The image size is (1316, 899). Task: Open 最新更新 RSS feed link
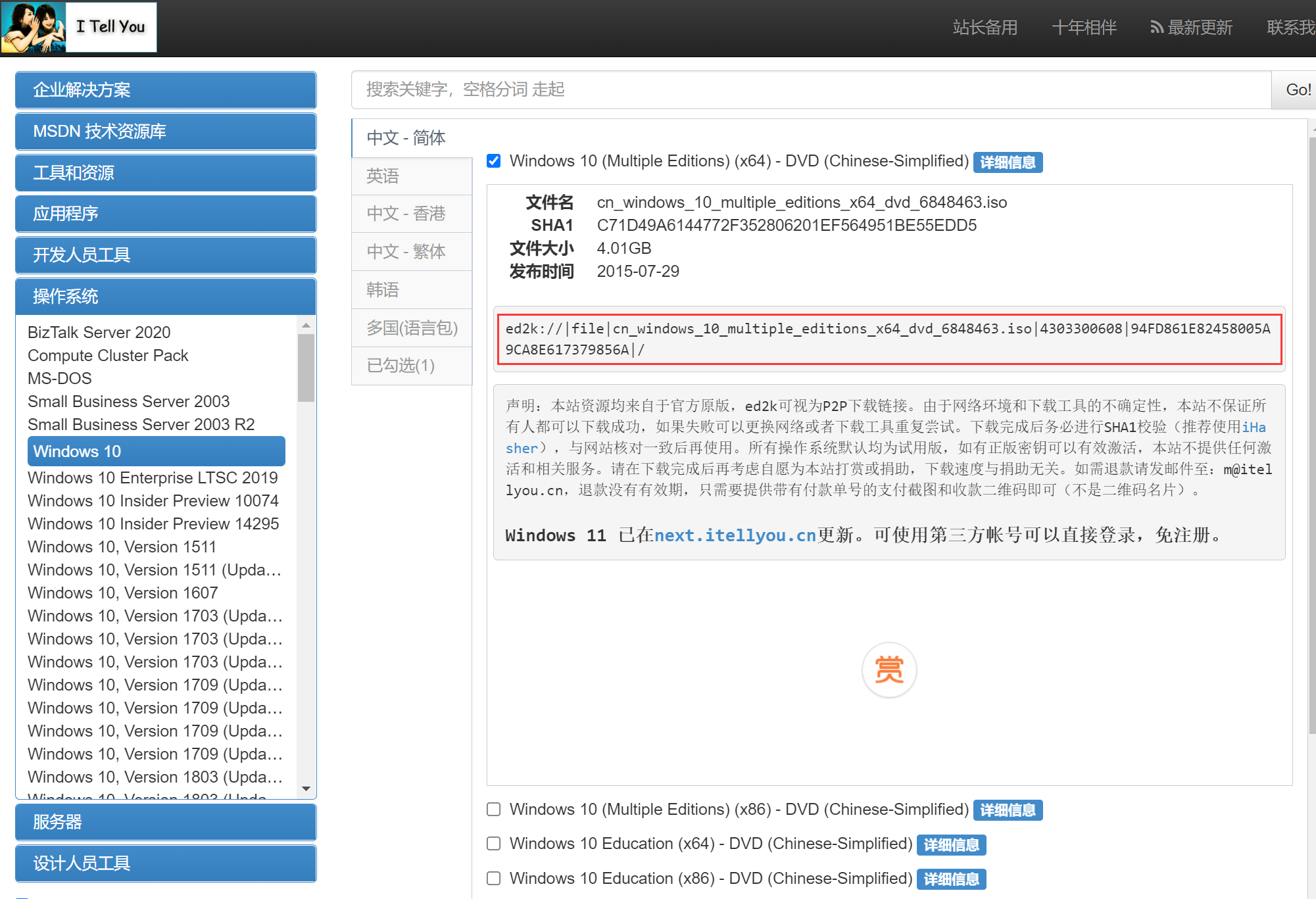1191,28
